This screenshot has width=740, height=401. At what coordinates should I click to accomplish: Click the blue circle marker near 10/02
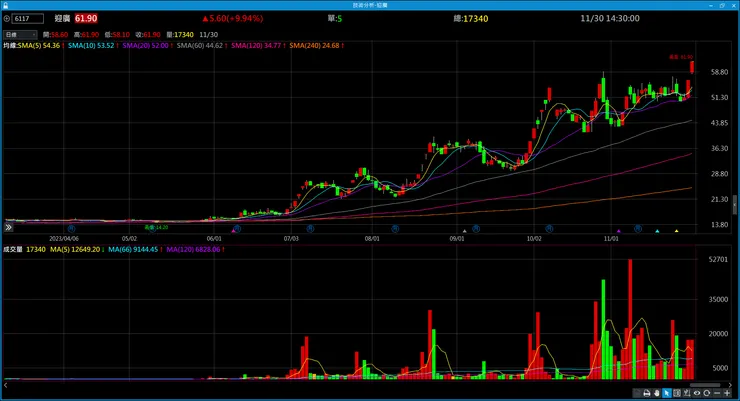[x=549, y=229]
